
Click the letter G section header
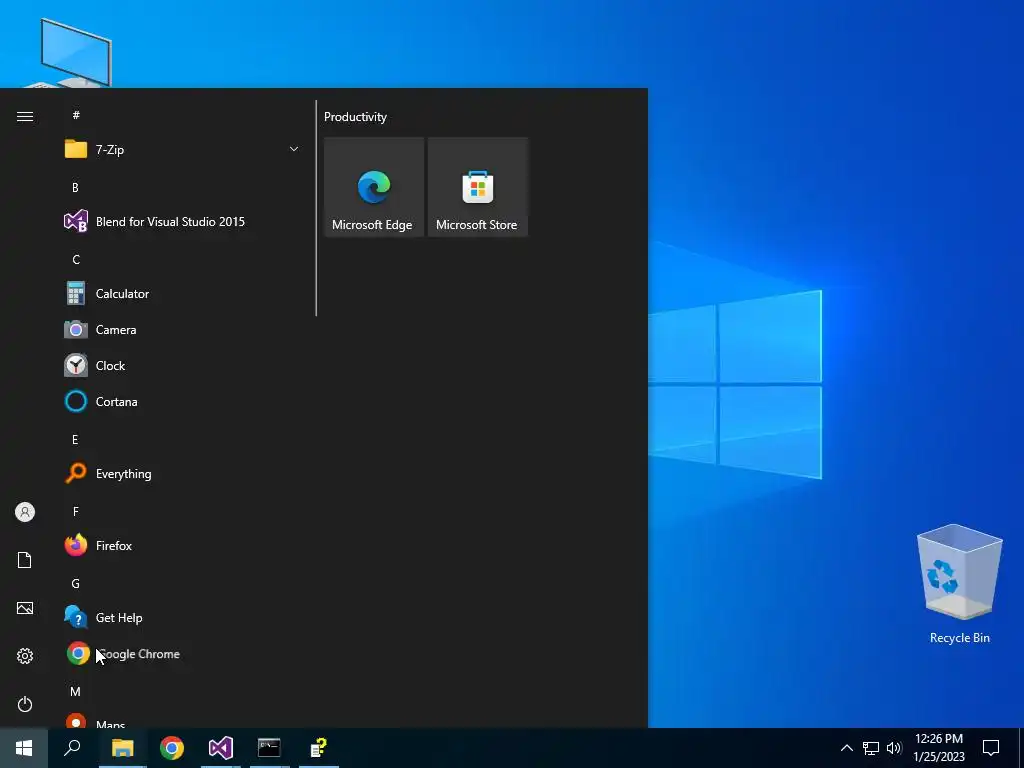point(76,584)
